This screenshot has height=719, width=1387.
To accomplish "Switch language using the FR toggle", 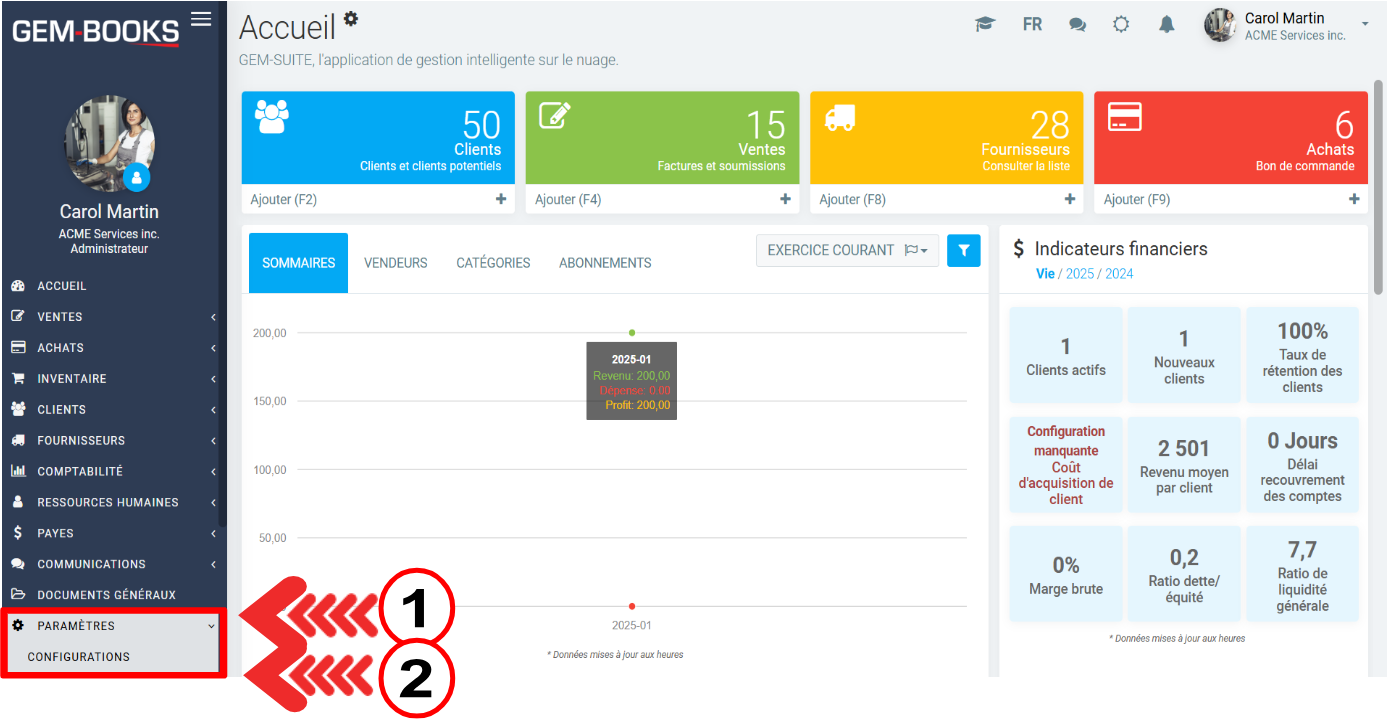I will [1032, 25].
